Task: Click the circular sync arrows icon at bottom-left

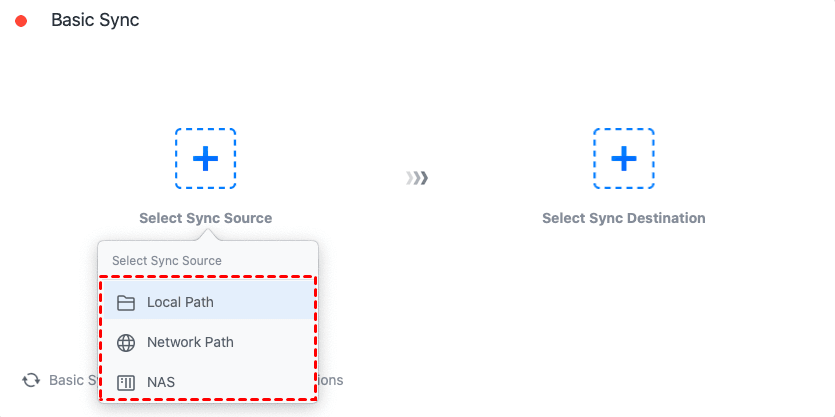Action: coord(31,380)
